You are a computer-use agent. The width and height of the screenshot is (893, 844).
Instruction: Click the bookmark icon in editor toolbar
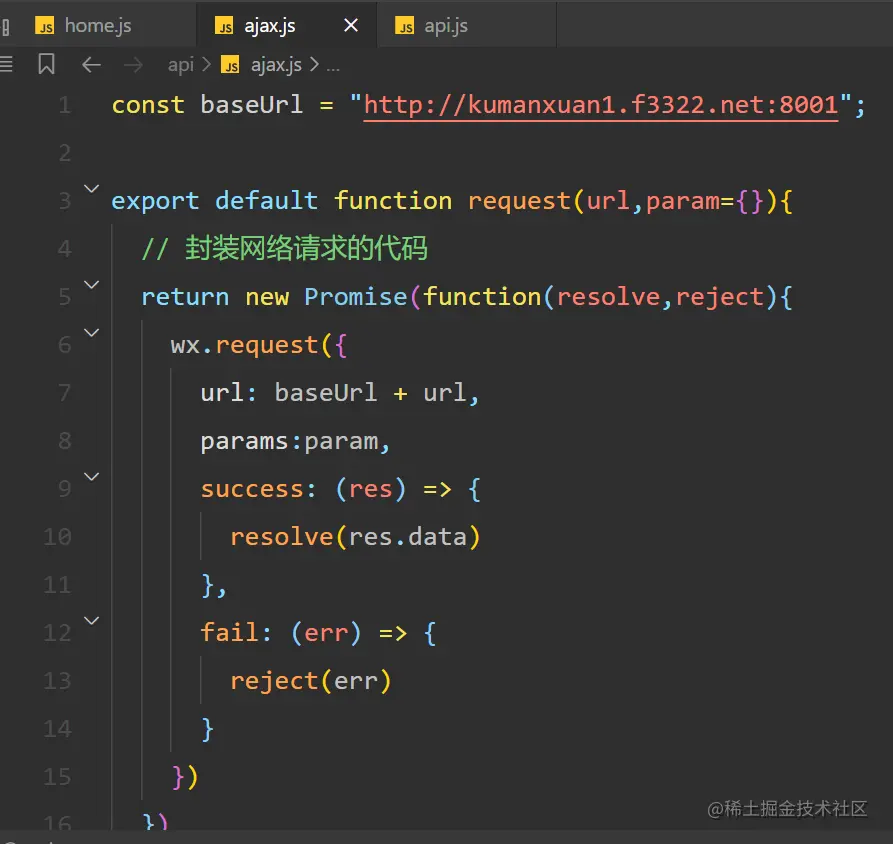pyautogui.click(x=46, y=64)
